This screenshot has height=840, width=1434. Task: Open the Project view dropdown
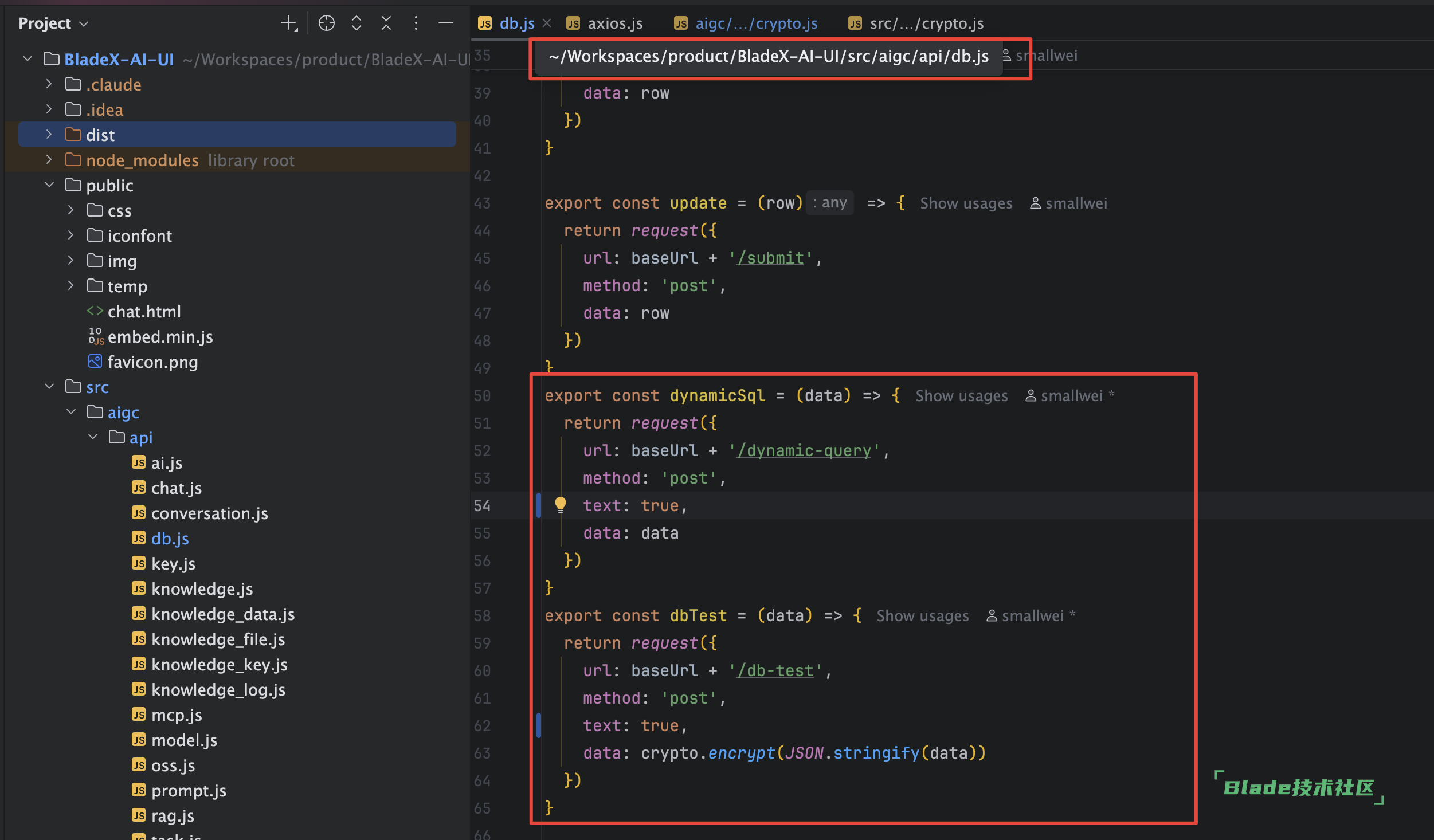click(54, 23)
